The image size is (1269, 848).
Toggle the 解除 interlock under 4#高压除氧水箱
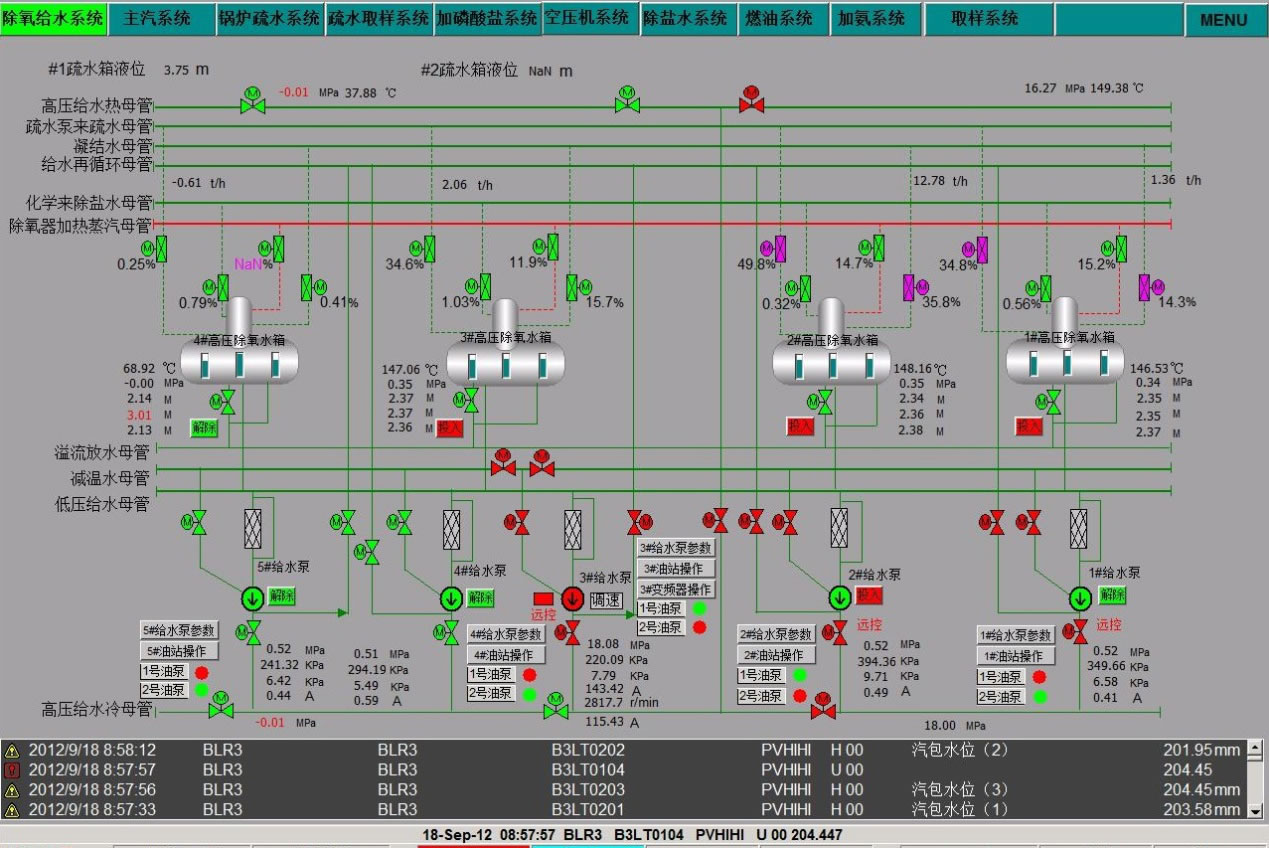[204, 428]
